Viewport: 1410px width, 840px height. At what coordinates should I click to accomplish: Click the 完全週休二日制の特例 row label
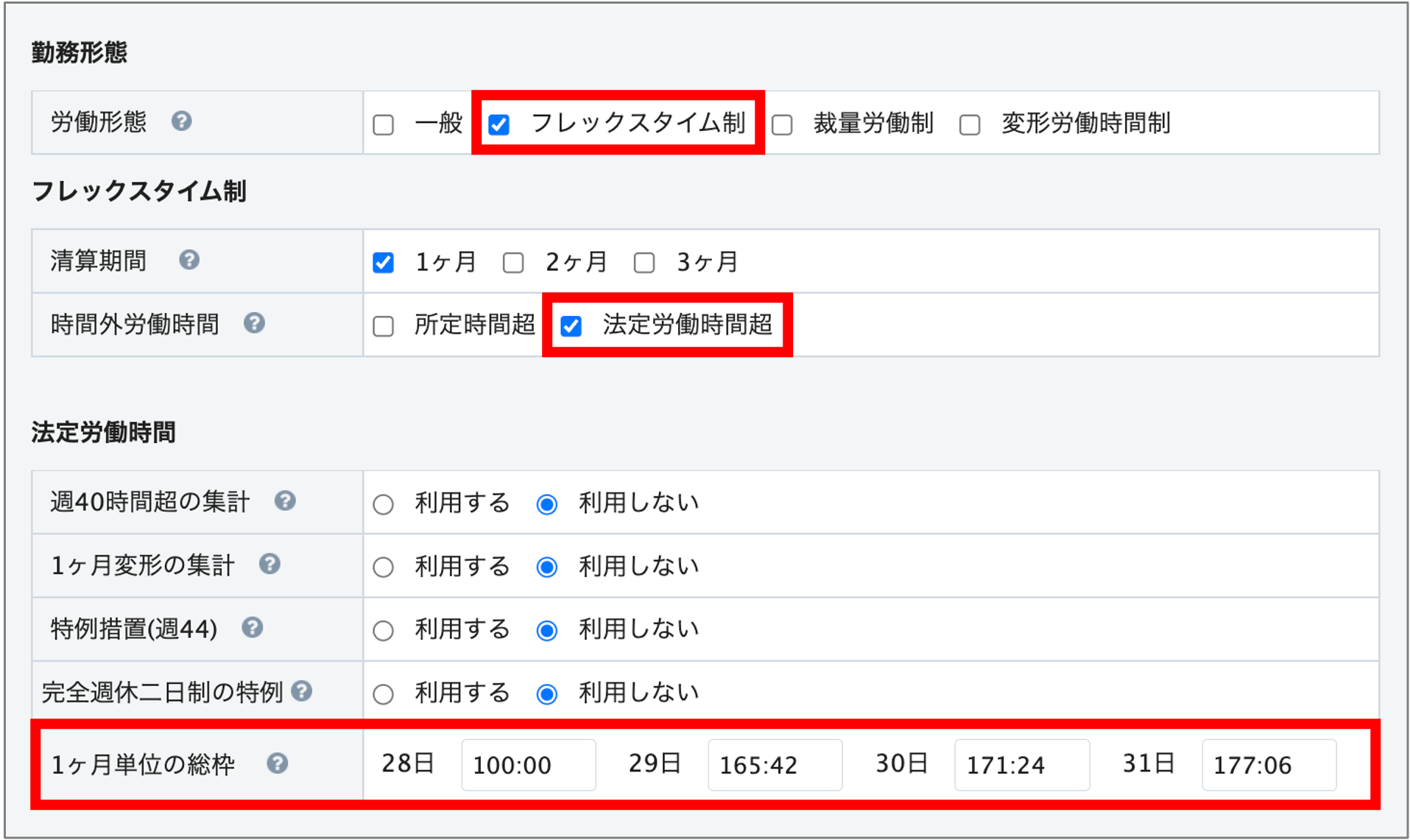pyautogui.click(x=163, y=692)
